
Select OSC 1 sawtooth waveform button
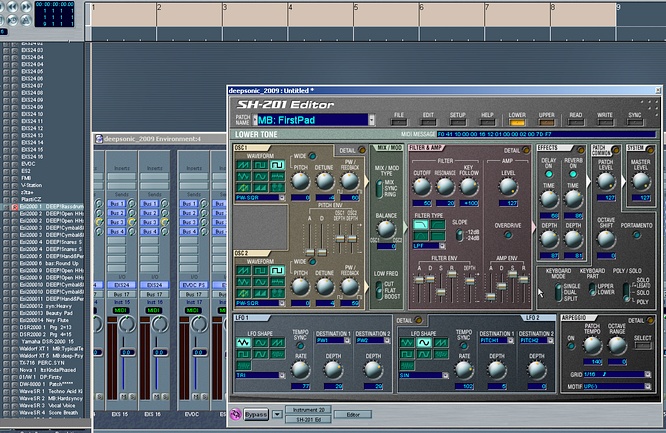pyautogui.click(x=243, y=165)
